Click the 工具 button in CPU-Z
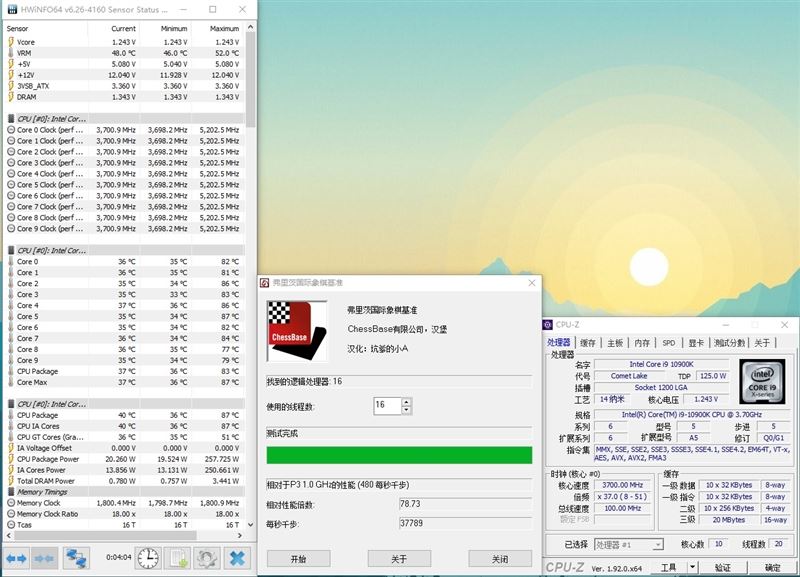 668,567
